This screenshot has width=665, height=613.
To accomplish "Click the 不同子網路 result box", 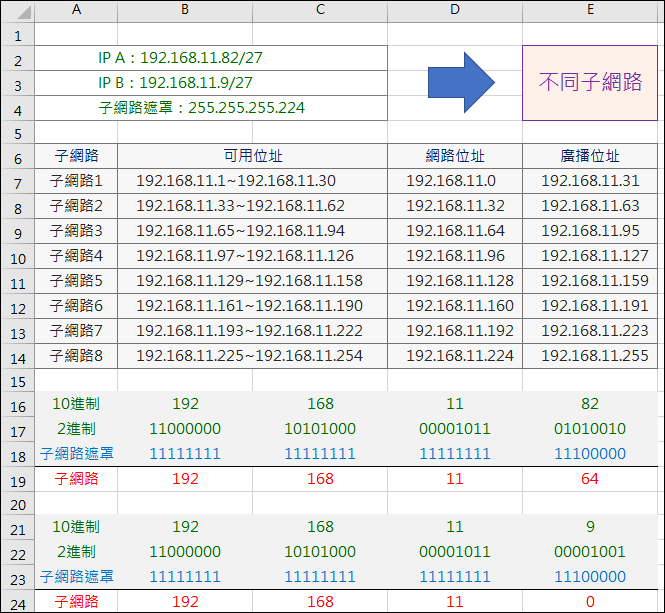I will [x=590, y=83].
